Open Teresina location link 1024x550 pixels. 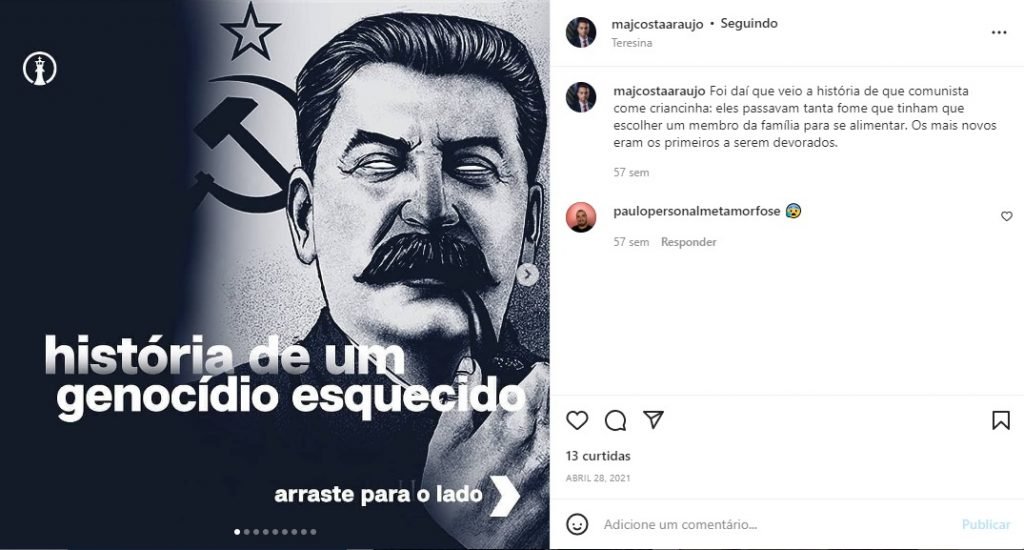click(x=632, y=42)
